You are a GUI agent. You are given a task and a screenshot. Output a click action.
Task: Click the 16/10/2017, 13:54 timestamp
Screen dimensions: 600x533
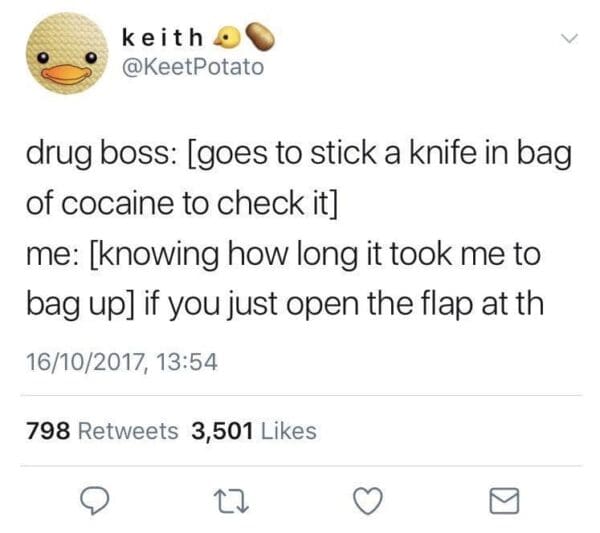pyautogui.click(x=122, y=362)
